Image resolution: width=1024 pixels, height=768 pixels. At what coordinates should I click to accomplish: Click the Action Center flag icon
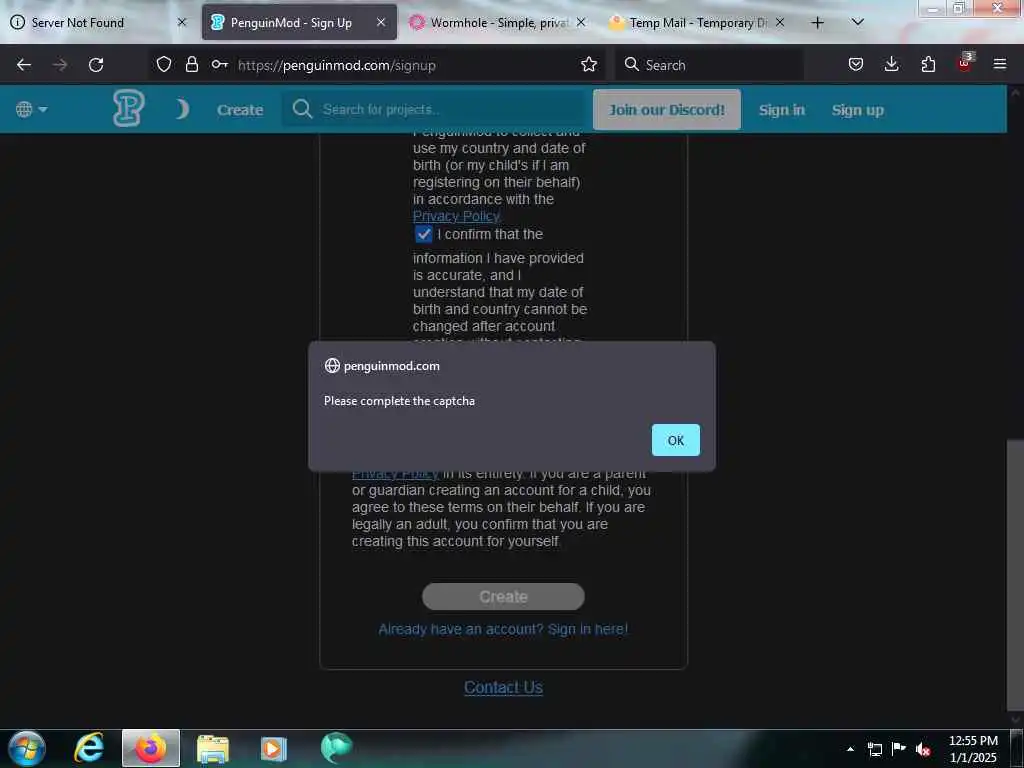(x=899, y=748)
